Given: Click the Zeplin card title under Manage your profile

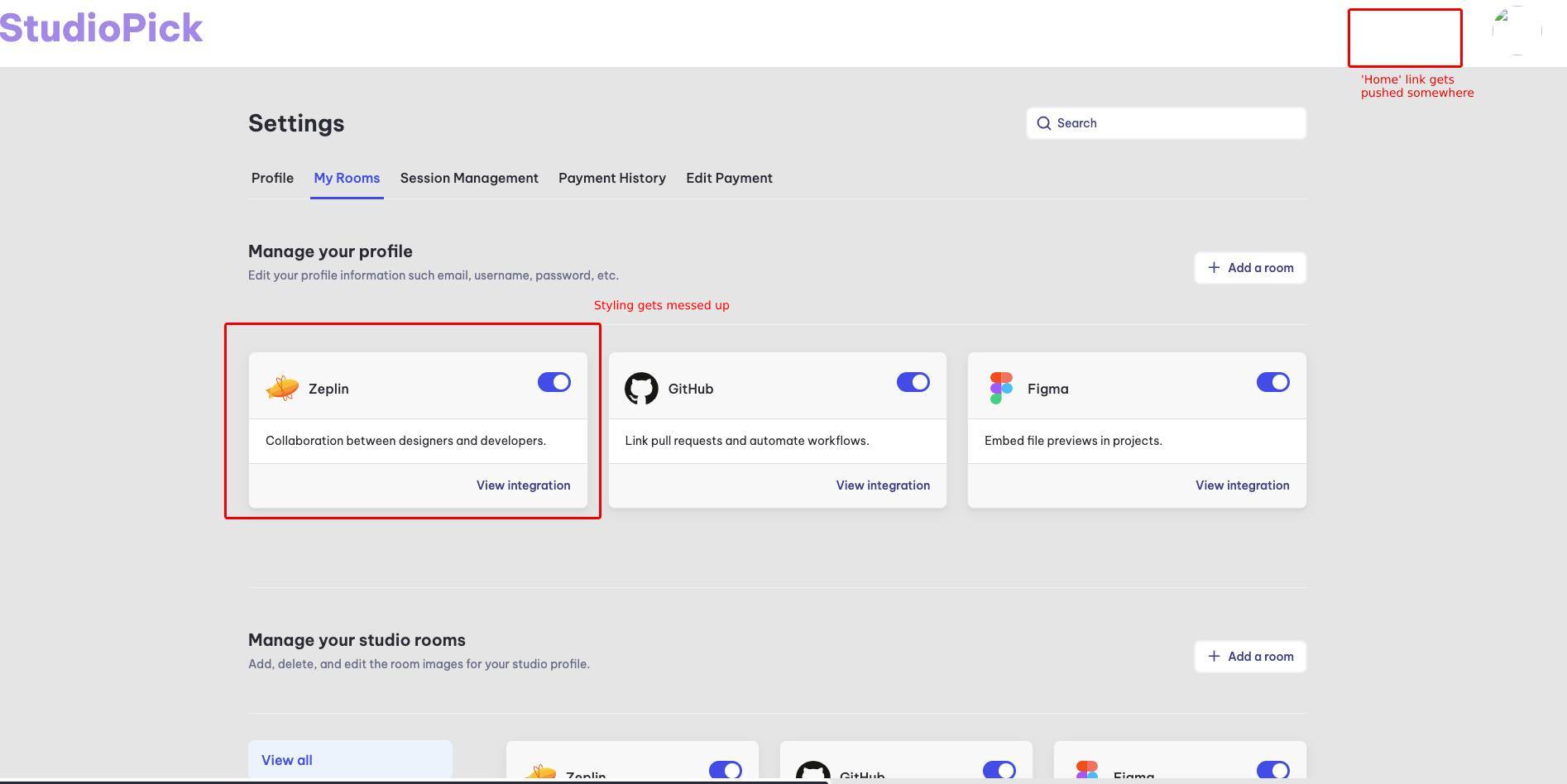Looking at the screenshot, I should 328,389.
